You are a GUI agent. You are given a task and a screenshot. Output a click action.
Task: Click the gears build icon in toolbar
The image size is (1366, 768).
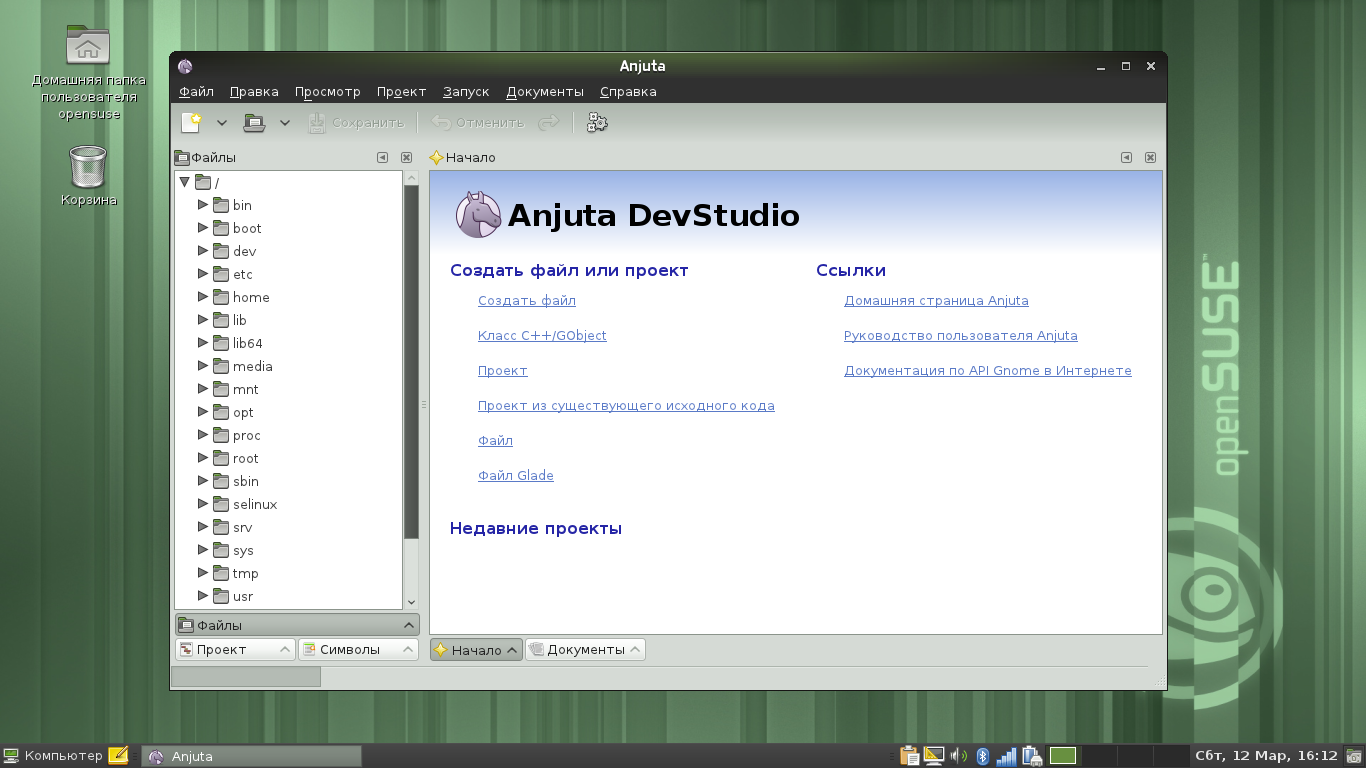pos(597,123)
